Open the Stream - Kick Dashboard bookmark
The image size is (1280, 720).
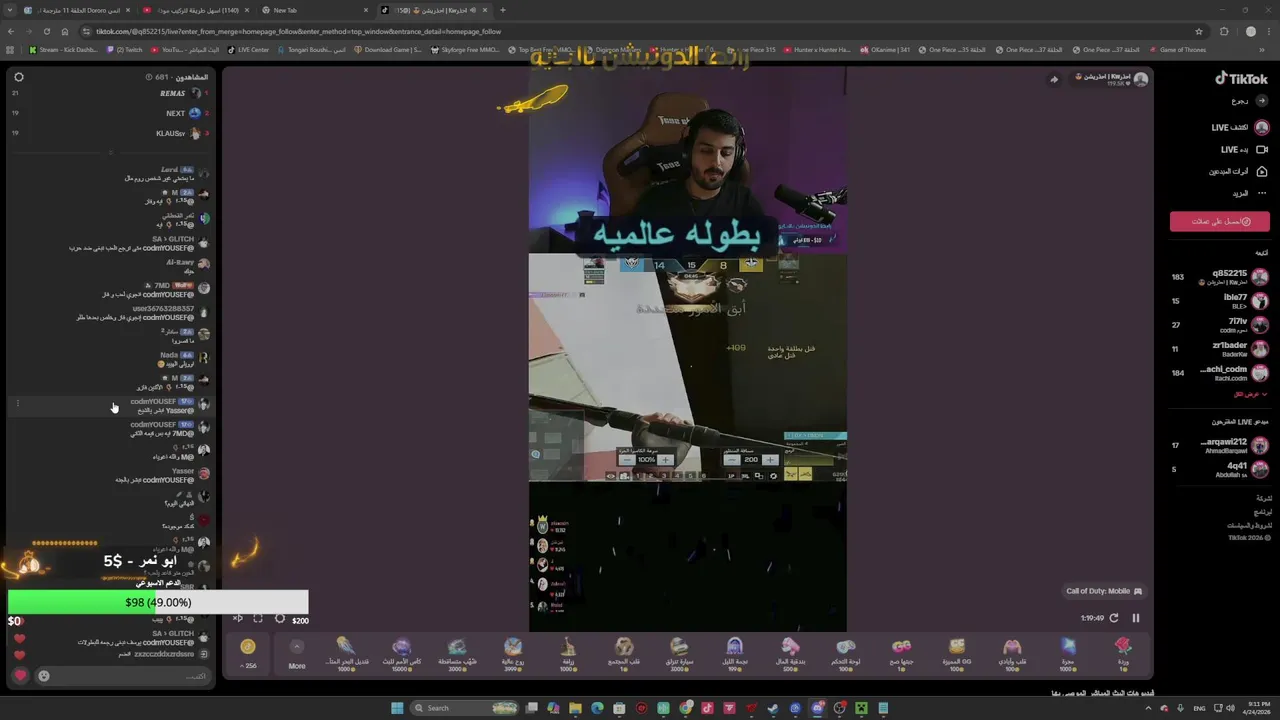[x=63, y=49]
